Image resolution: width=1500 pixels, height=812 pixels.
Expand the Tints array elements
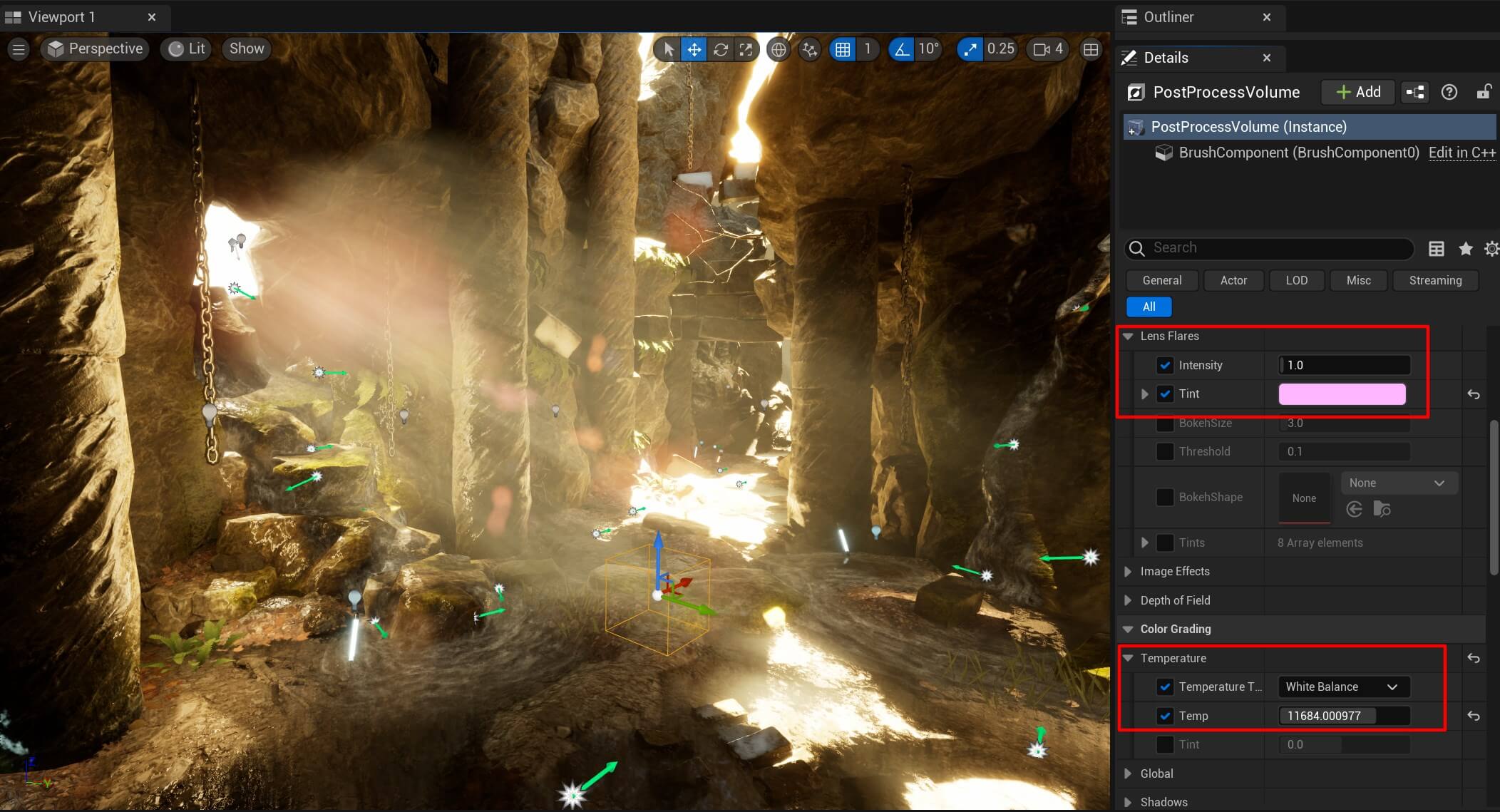(1144, 542)
